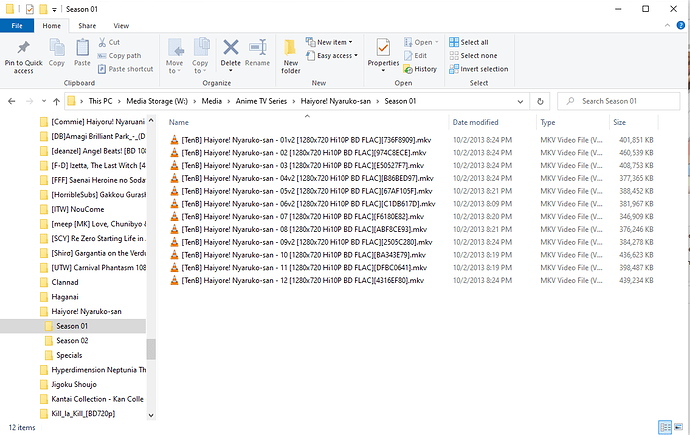Open Quick Access Toolbar customize arrow
This screenshot has height=435, width=690.
[54, 10]
